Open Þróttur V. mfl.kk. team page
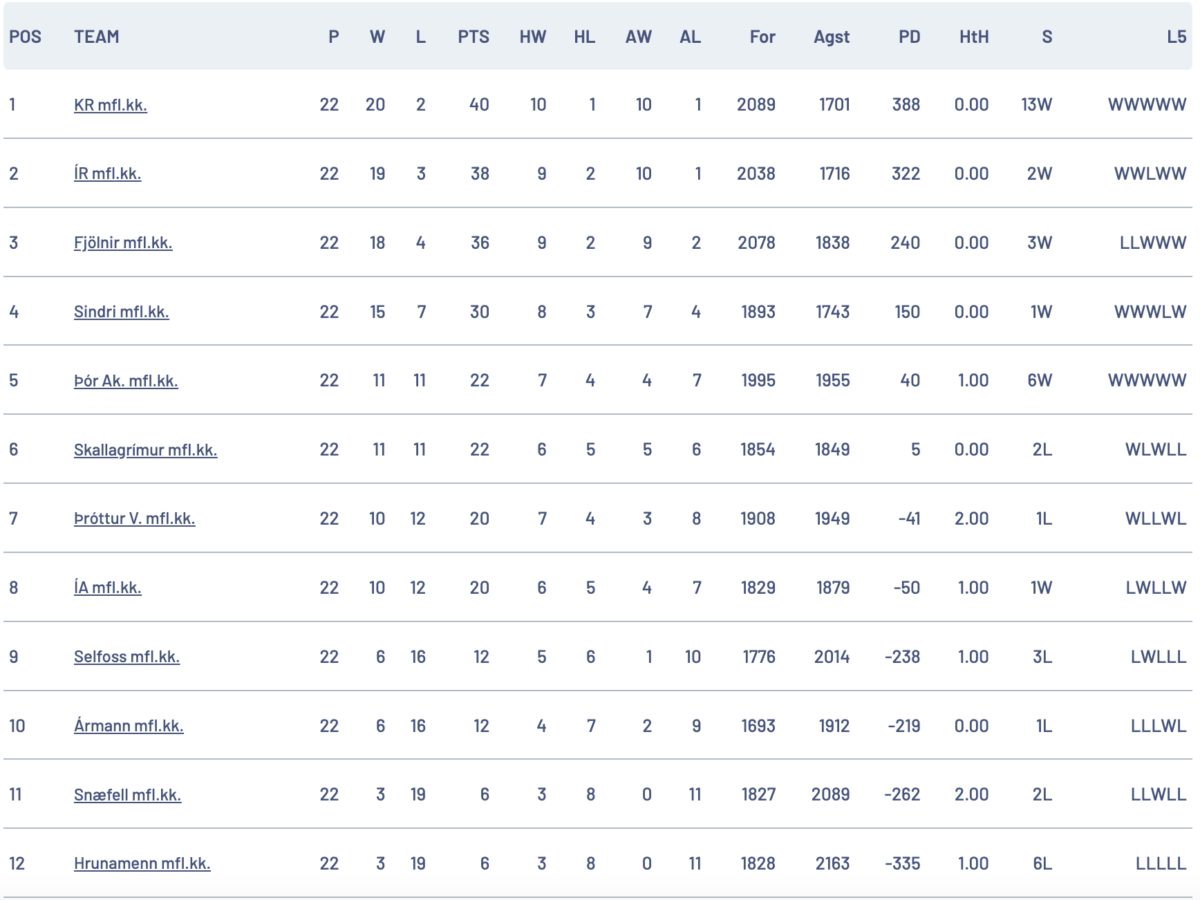 134,519
